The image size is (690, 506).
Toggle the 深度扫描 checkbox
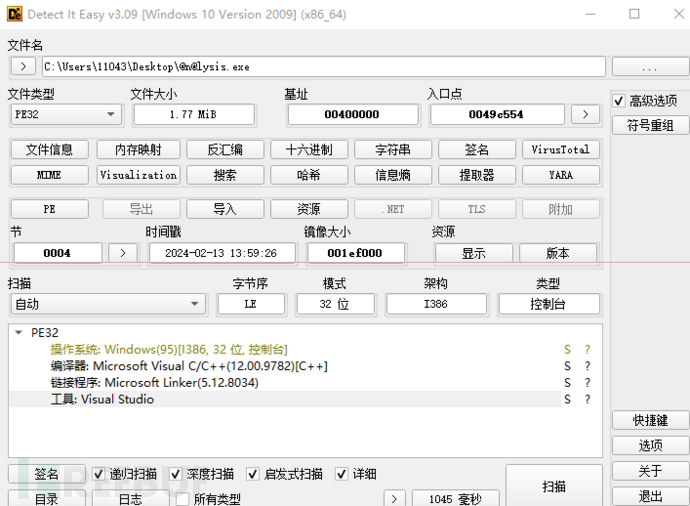tap(176, 474)
